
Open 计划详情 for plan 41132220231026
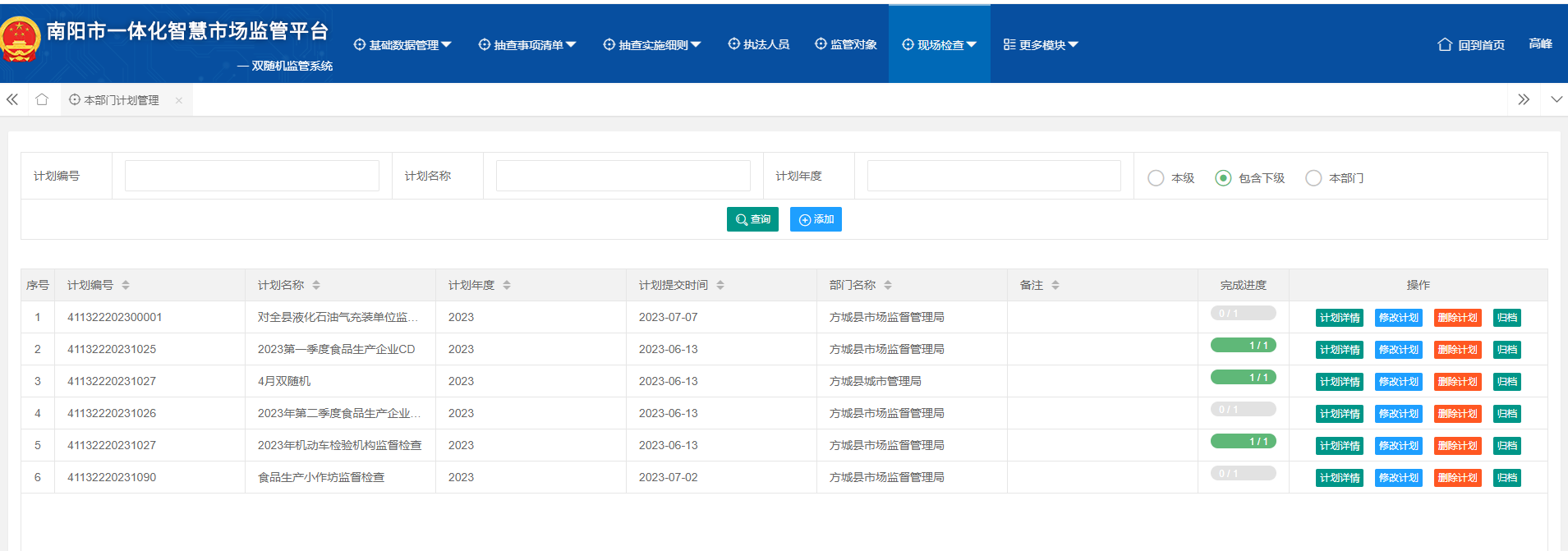pyautogui.click(x=1340, y=414)
